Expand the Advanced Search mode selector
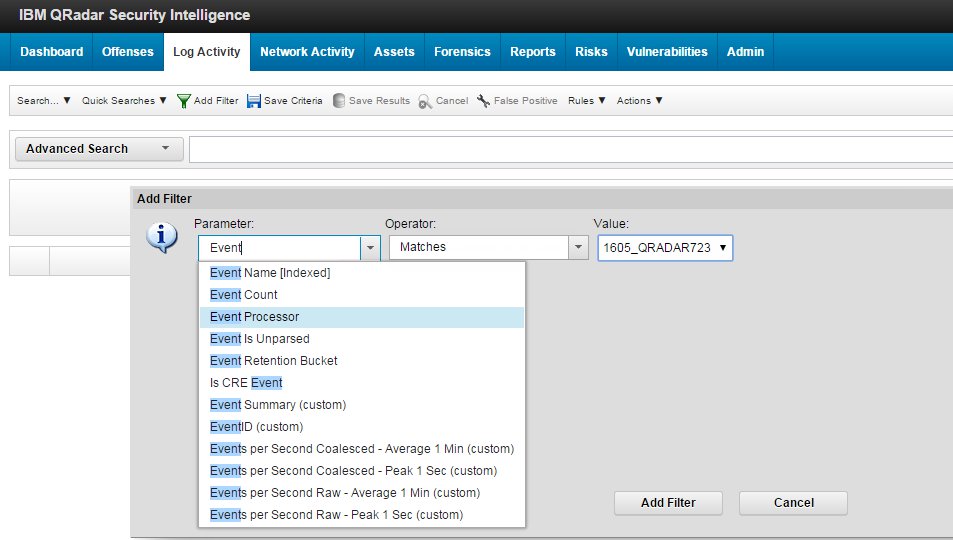 click(99, 149)
